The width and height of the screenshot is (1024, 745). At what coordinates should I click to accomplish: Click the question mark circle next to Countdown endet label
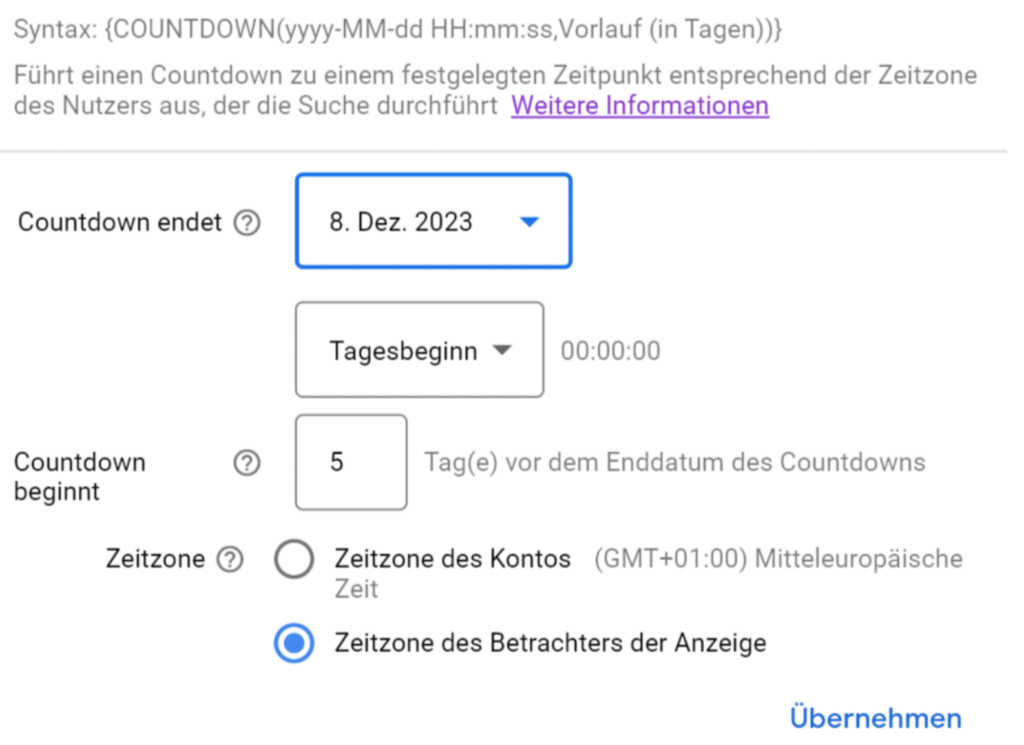point(247,222)
